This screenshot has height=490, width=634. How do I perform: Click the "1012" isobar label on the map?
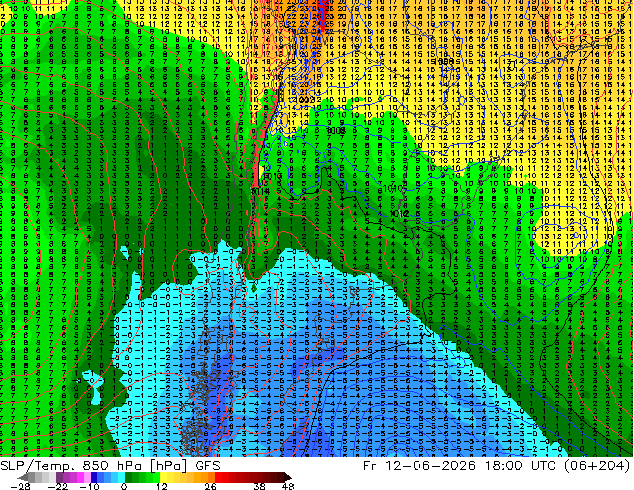pyautogui.click(x=399, y=213)
